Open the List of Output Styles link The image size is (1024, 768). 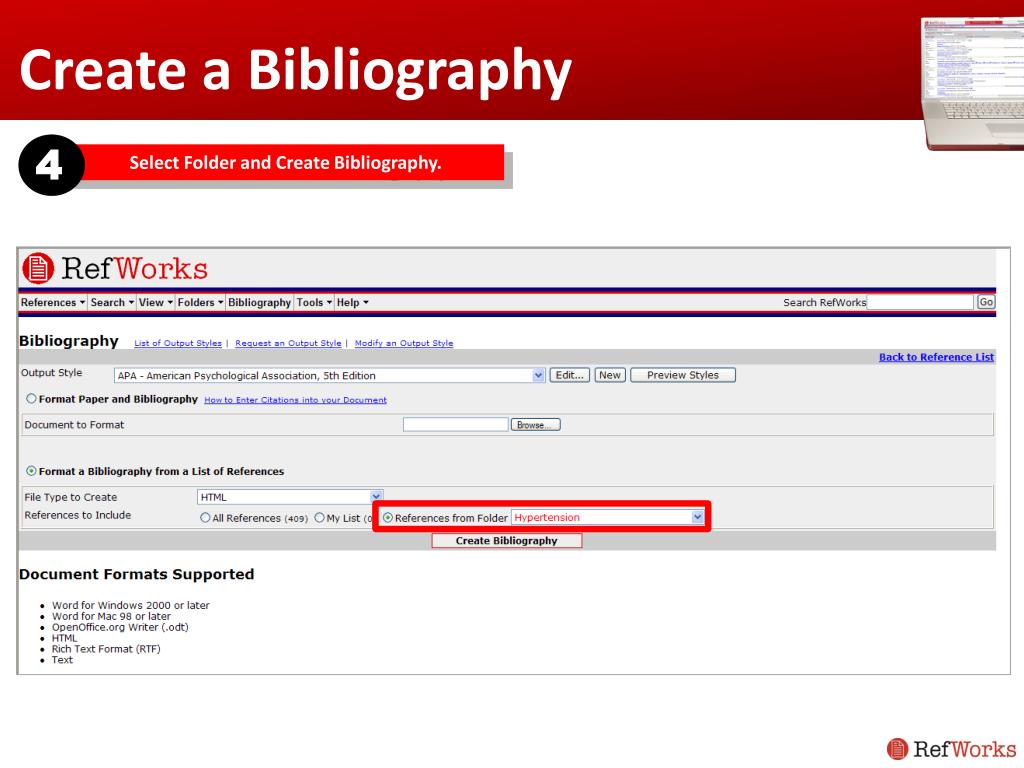(178, 343)
